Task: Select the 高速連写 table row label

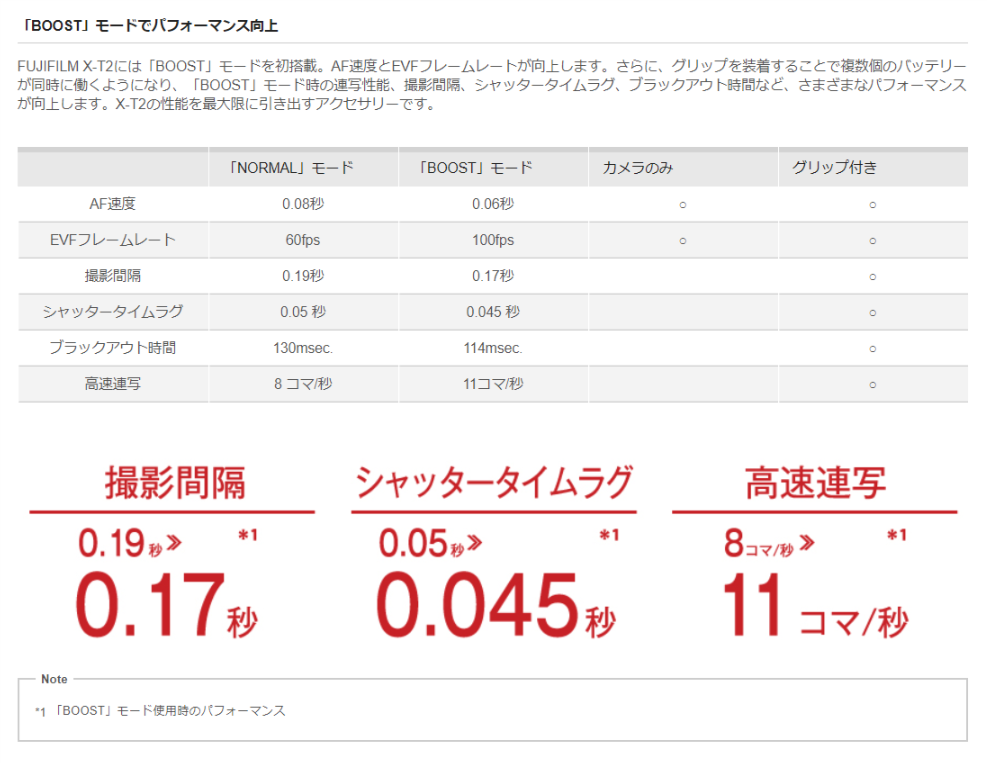Action: 113,383
